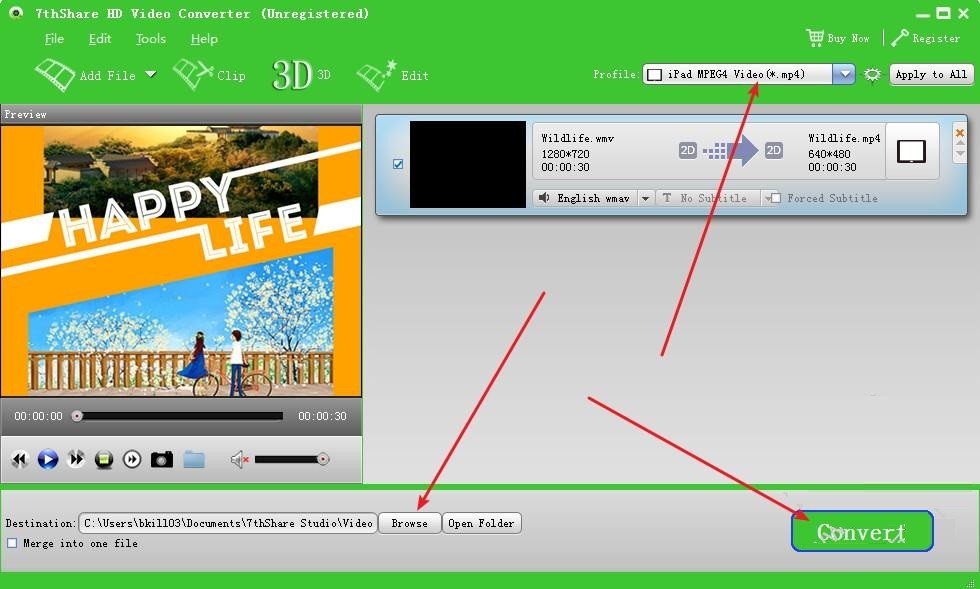This screenshot has height=589, width=980.
Task: Click the Destination path field
Action: [228, 523]
